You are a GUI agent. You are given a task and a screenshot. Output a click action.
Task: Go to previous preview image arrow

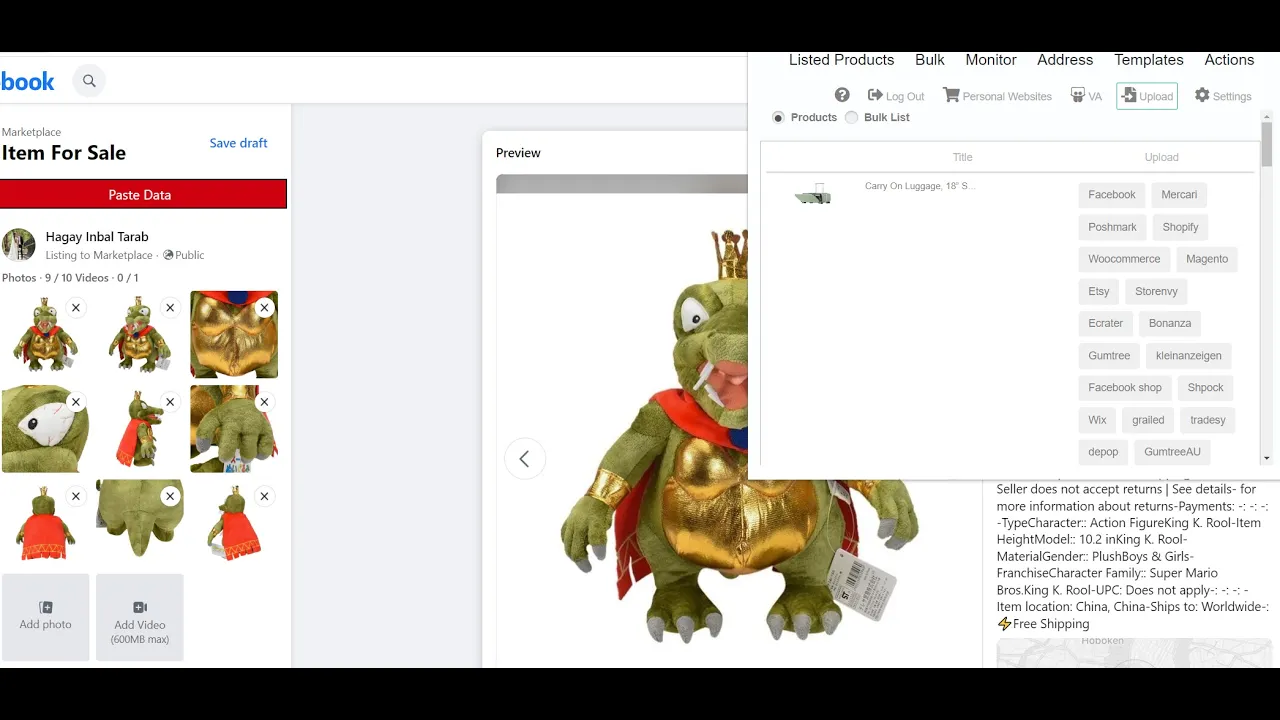(524, 459)
